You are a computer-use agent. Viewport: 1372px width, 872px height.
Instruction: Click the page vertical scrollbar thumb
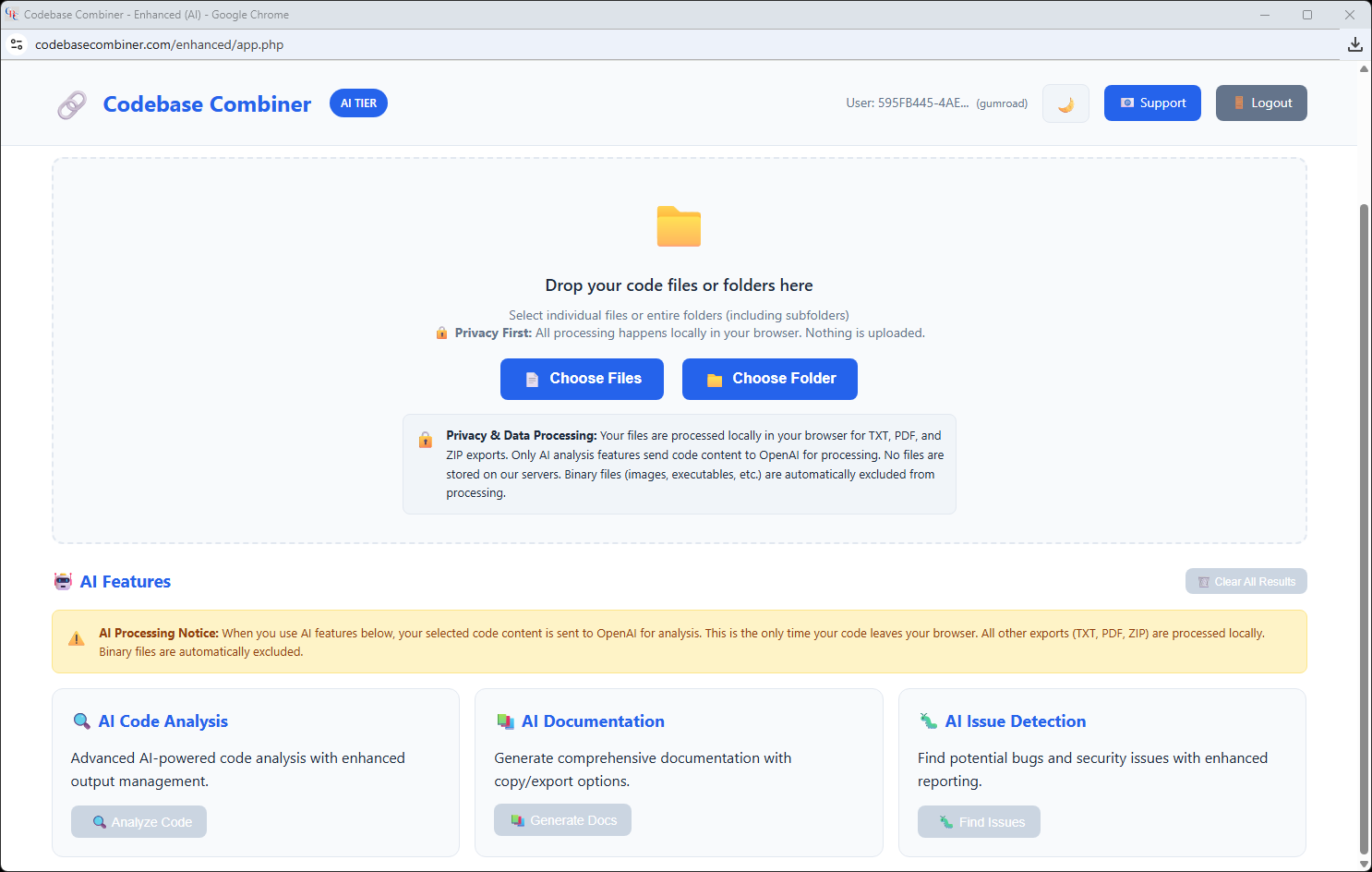click(x=1364, y=528)
